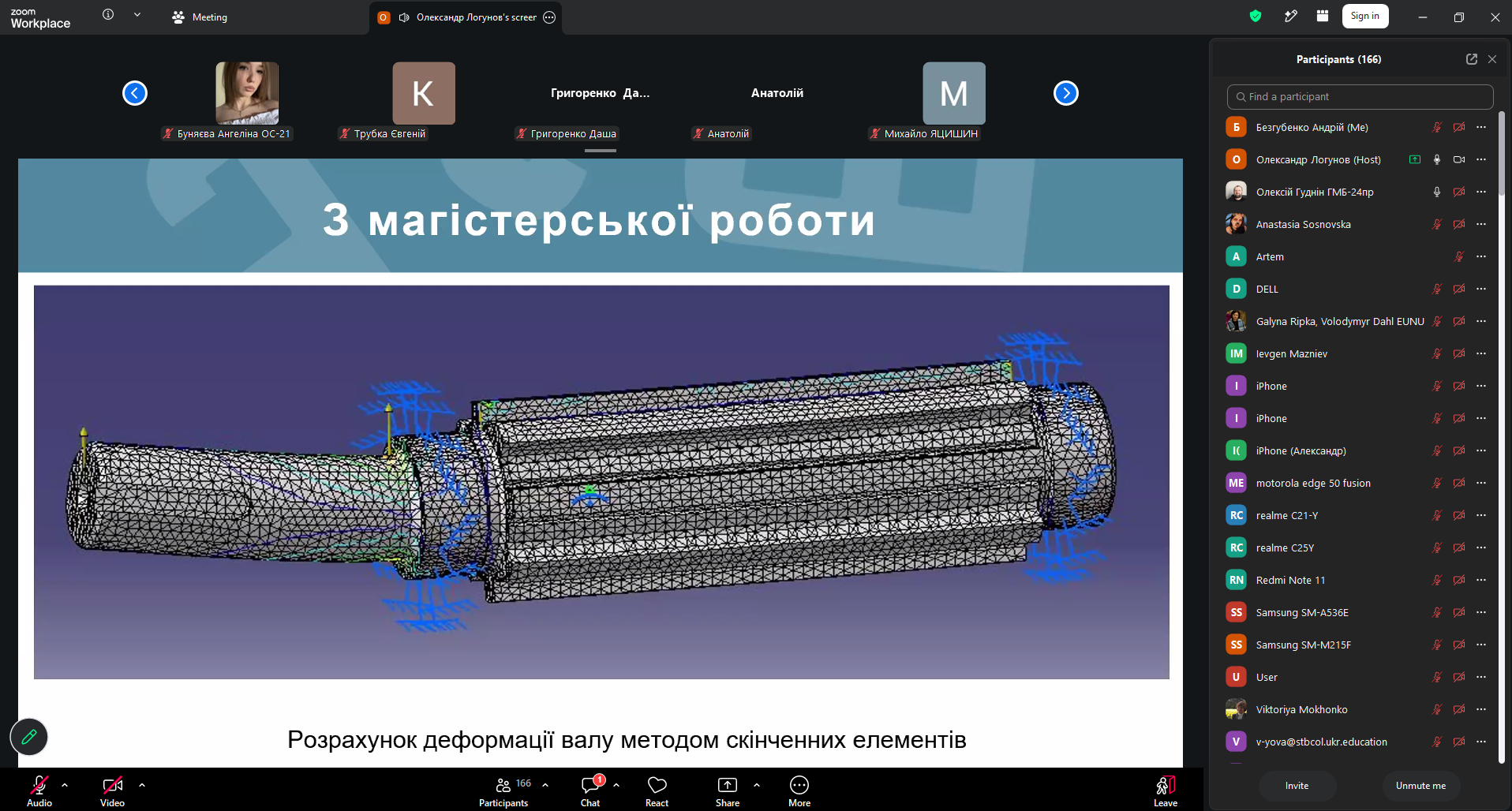
Task: Open Chat from the toolbar
Action: [590, 790]
